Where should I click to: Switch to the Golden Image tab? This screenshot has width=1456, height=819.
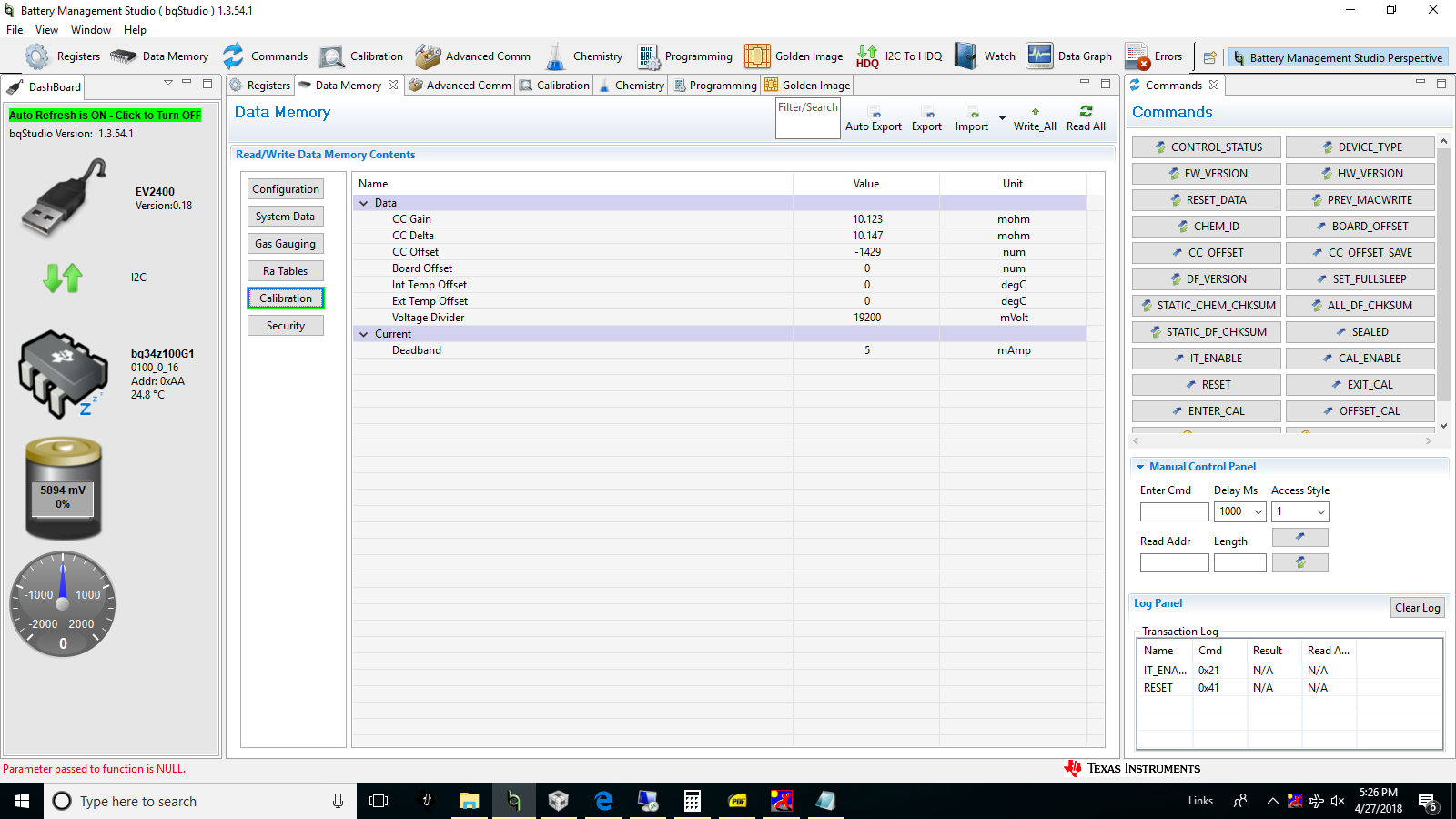[808, 86]
